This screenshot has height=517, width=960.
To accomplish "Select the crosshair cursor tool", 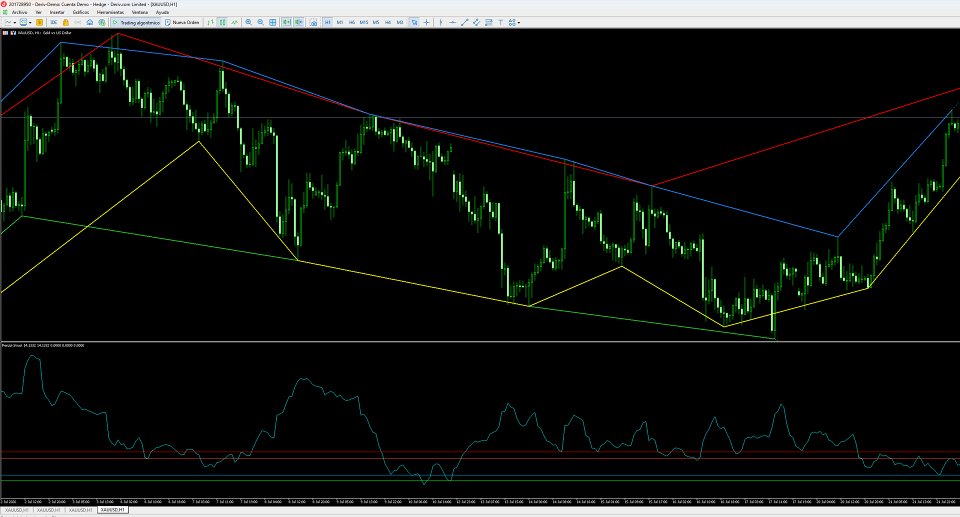I will point(427,22).
